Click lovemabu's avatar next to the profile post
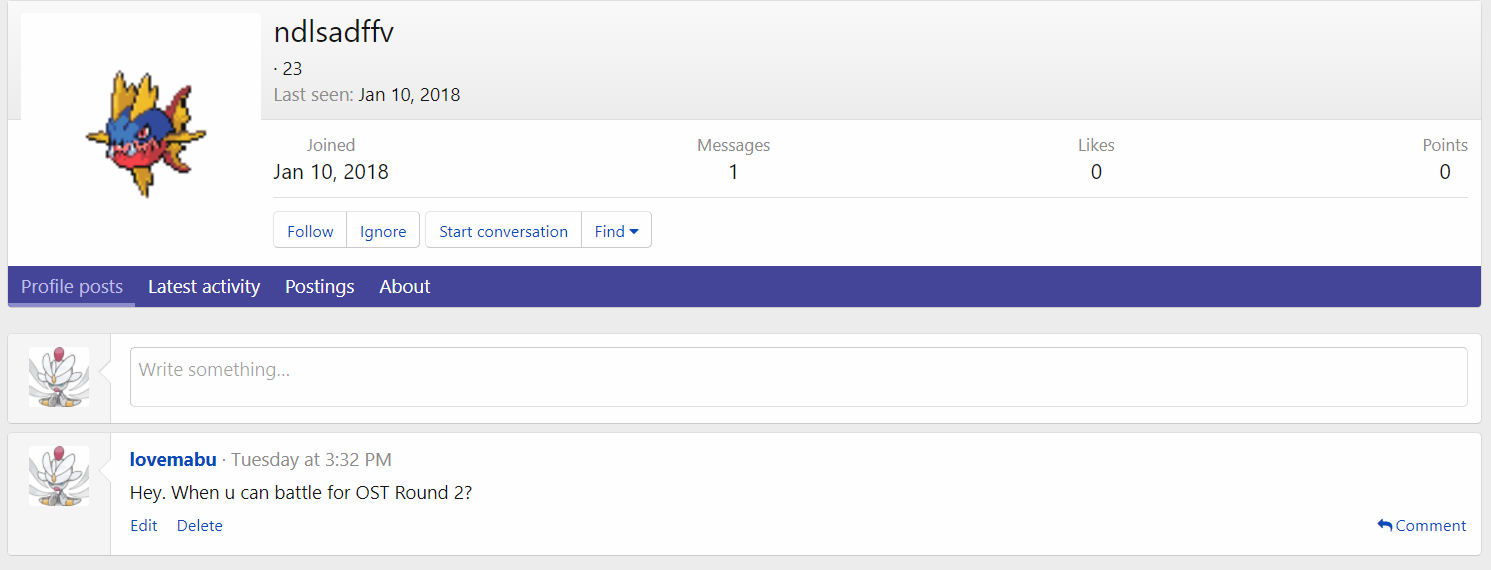Screen dimensions: 1491x570 click(x=59, y=476)
